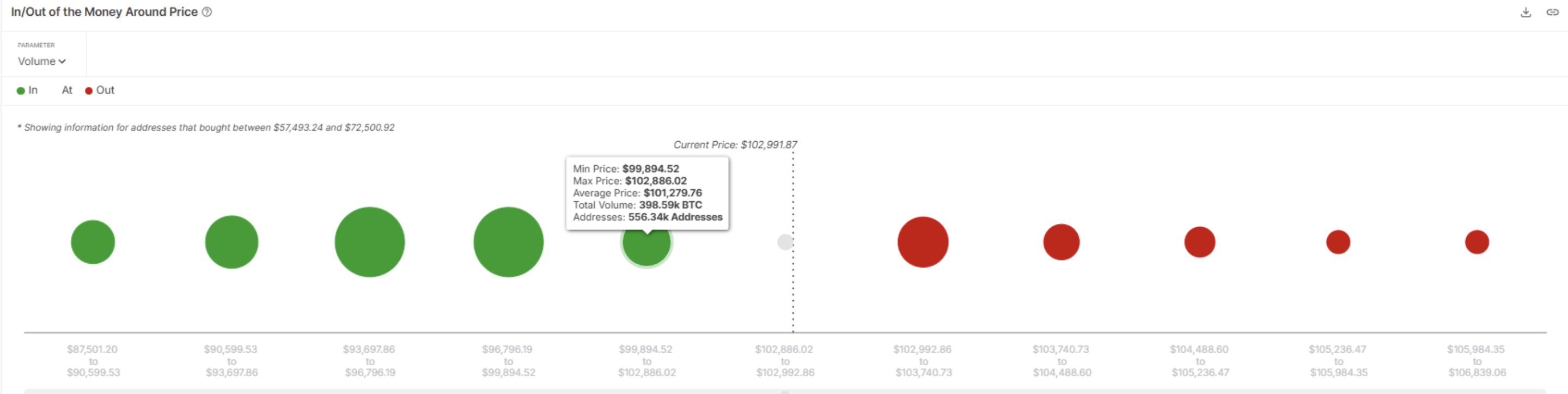Select the small gray At-the-money bubble
The image size is (1568, 394).
[785, 242]
